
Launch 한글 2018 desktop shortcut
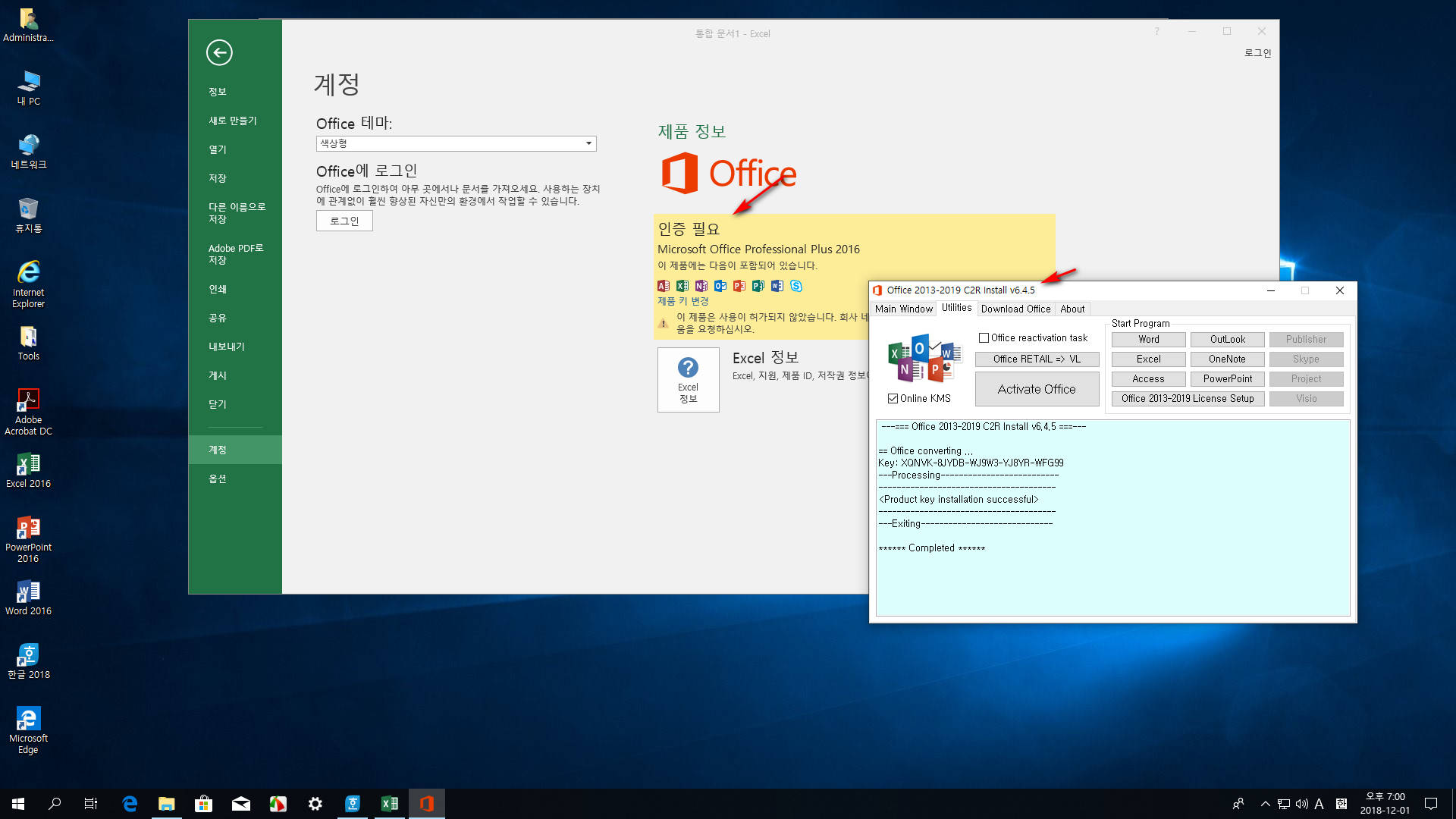tap(28, 661)
